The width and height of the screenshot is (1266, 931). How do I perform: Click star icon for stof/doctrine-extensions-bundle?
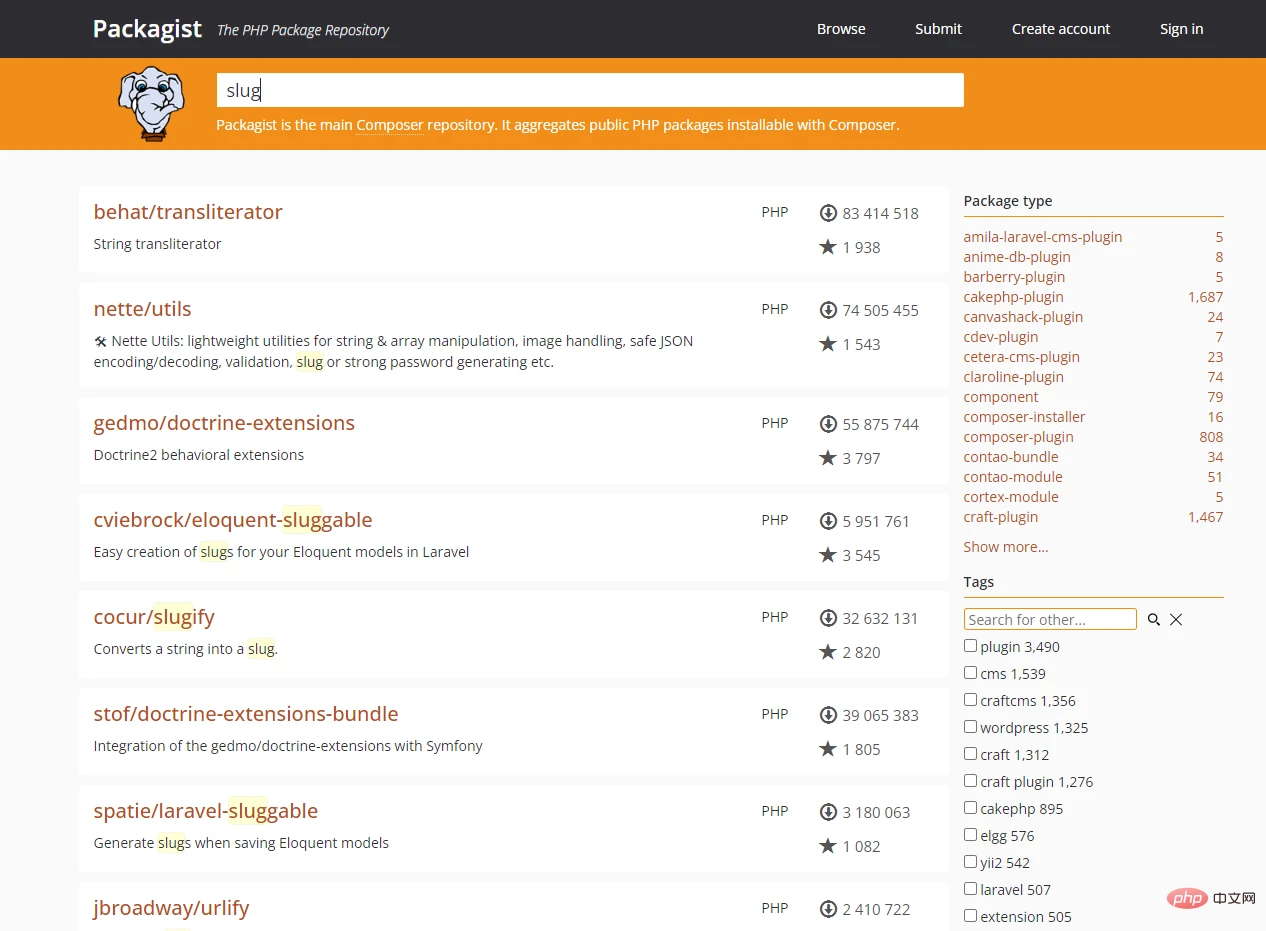tap(828, 749)
